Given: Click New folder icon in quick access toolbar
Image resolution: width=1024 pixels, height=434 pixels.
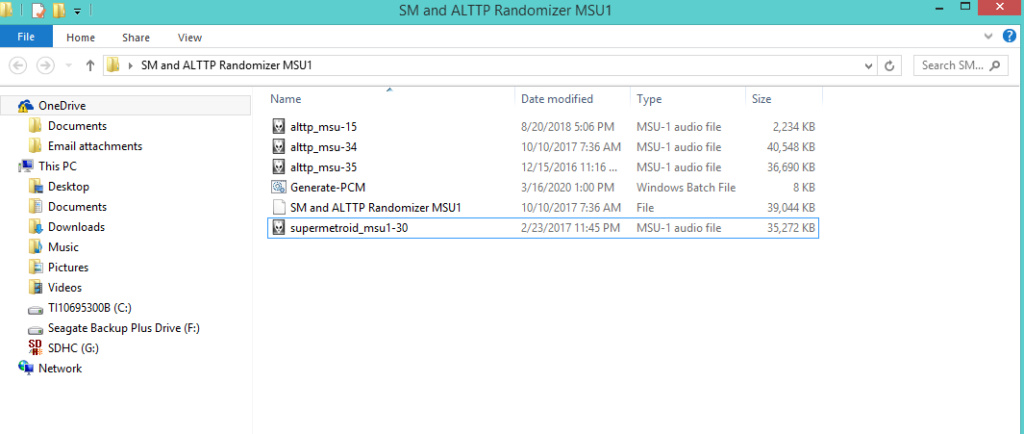Looking at the screenshot, I should [59, 11].
